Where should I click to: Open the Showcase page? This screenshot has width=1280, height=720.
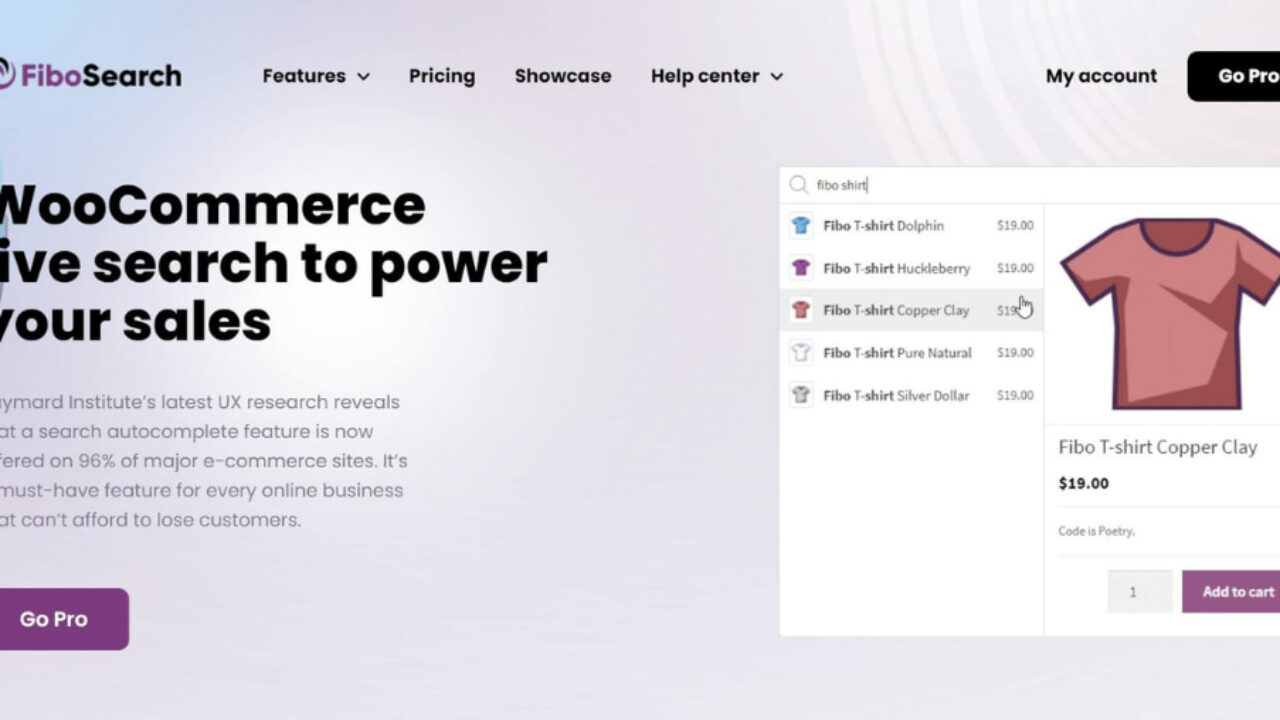pyautogui.click(x=563, y=76)
